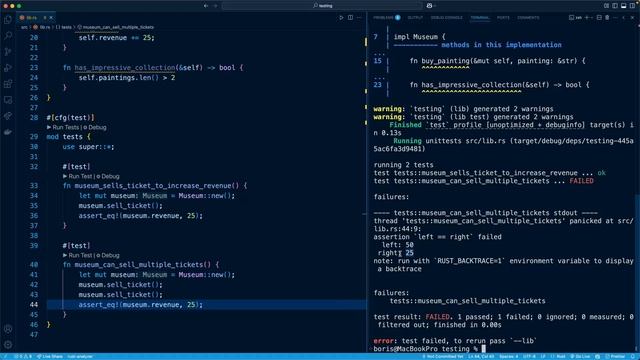Click rust-analyzer in the status bar

tap(80, 356)
